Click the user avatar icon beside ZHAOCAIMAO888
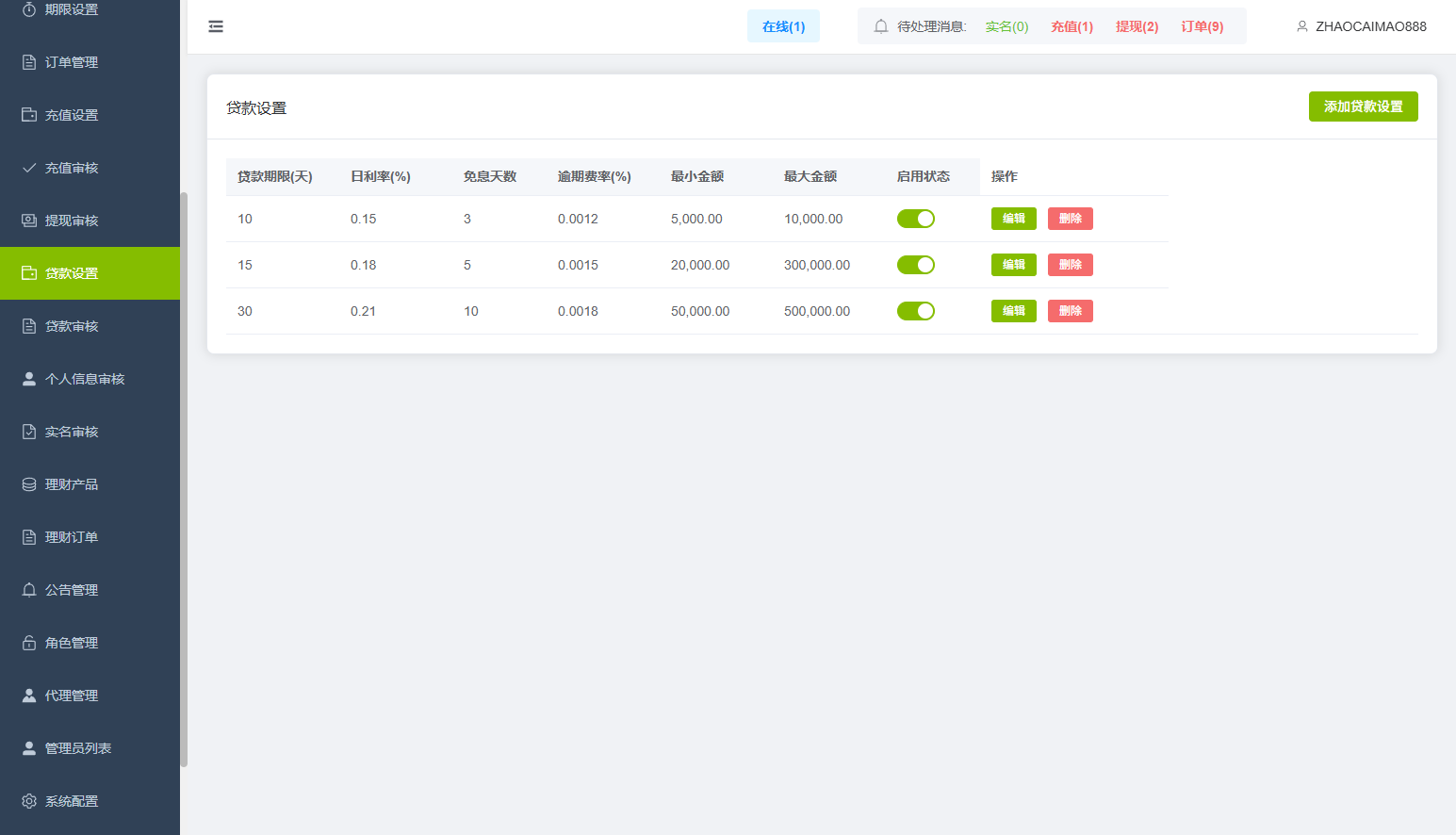 pos(1302,26)
